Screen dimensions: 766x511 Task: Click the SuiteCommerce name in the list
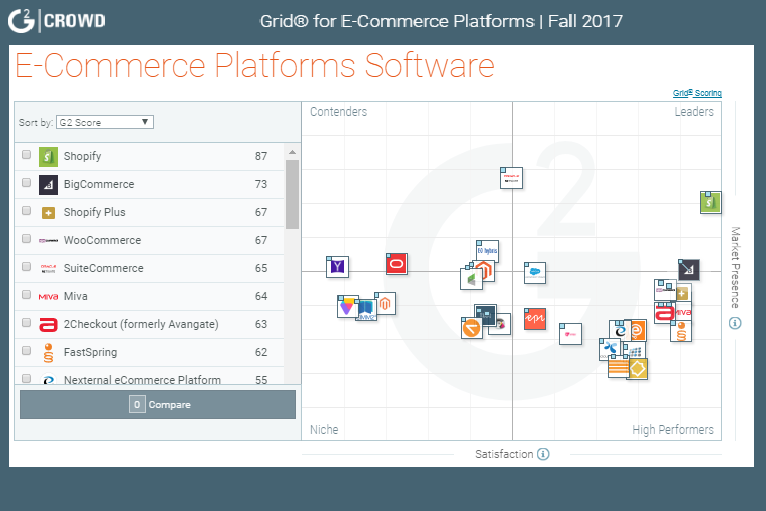point(104,268)
